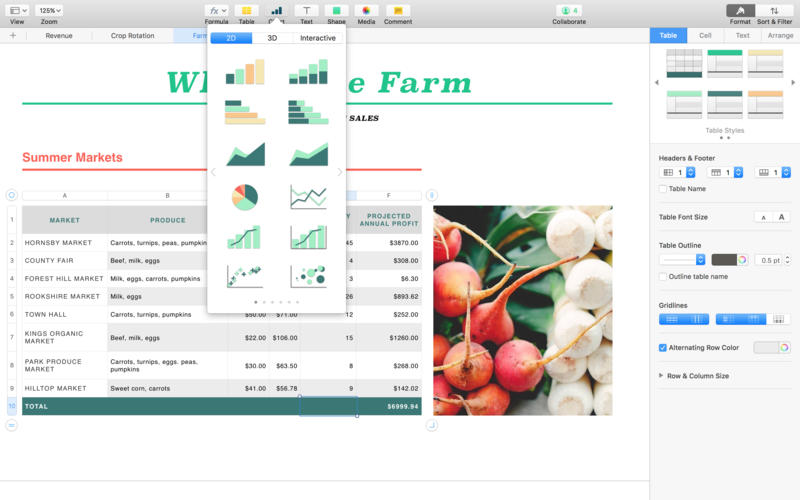Uncheck Alternating Row Color
This screenshot has width=800, height=500.
pos(663,347)
